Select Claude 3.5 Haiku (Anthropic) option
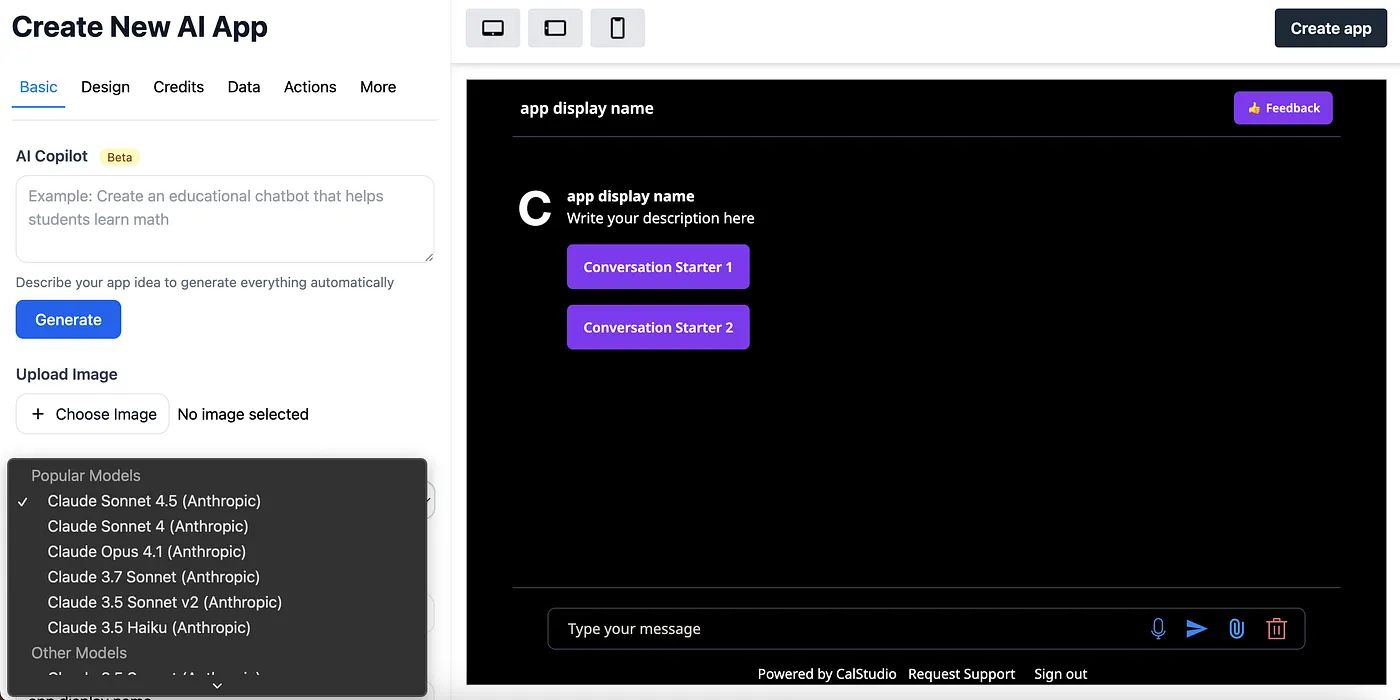This screenshot has height=700, width=1400. [x=217, y=628]
